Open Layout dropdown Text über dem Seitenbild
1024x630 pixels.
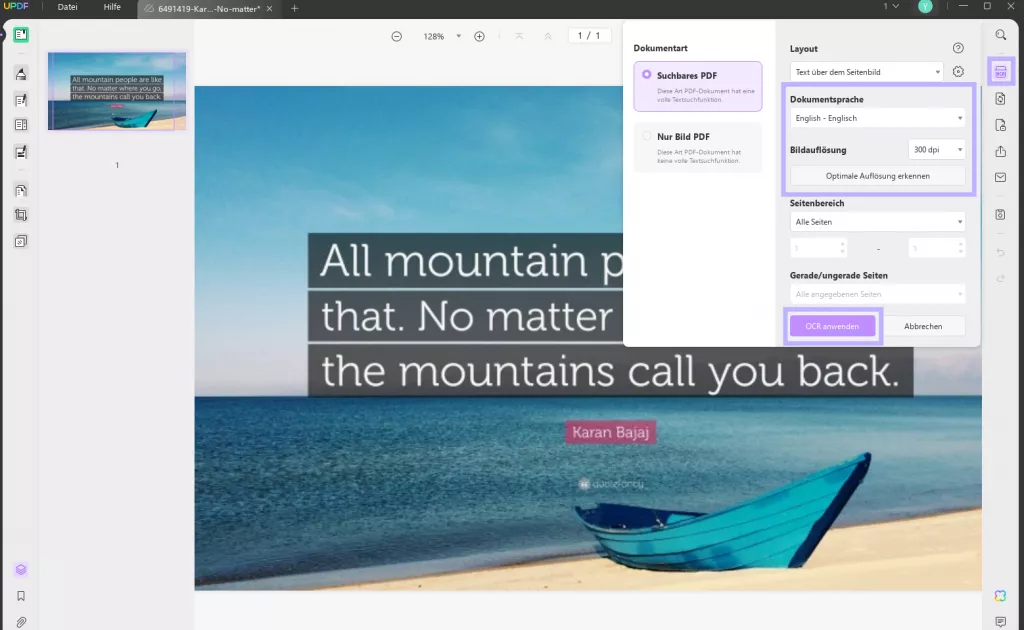pyautogui.click(x=867, y=72)
